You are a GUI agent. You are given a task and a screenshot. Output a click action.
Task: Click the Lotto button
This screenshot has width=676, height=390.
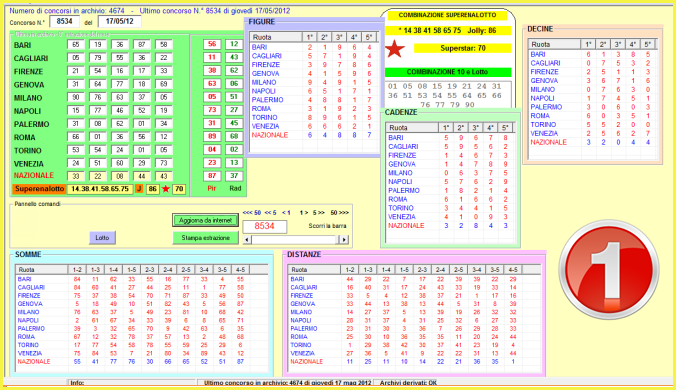[x=102, y=238]
